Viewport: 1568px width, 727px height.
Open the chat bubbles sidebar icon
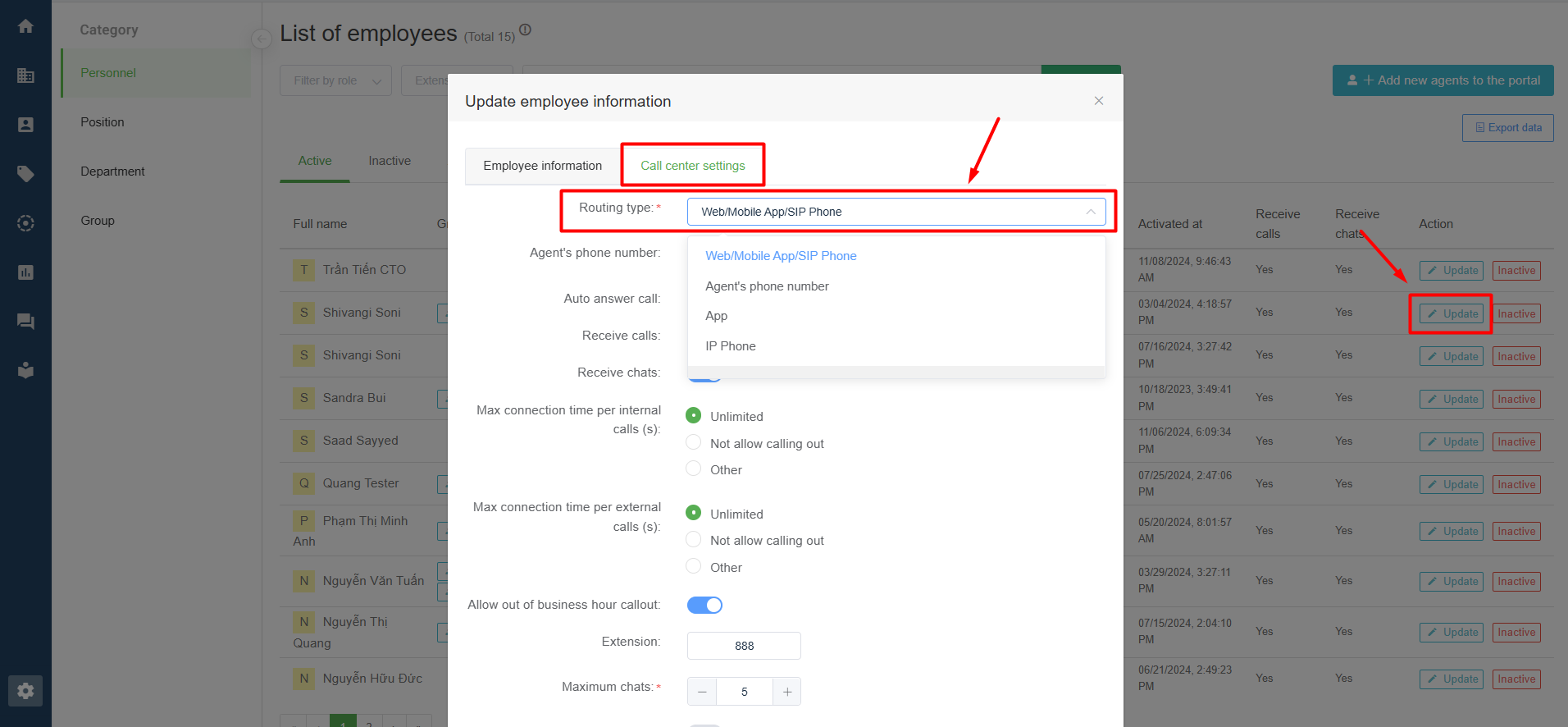point(25,322)
